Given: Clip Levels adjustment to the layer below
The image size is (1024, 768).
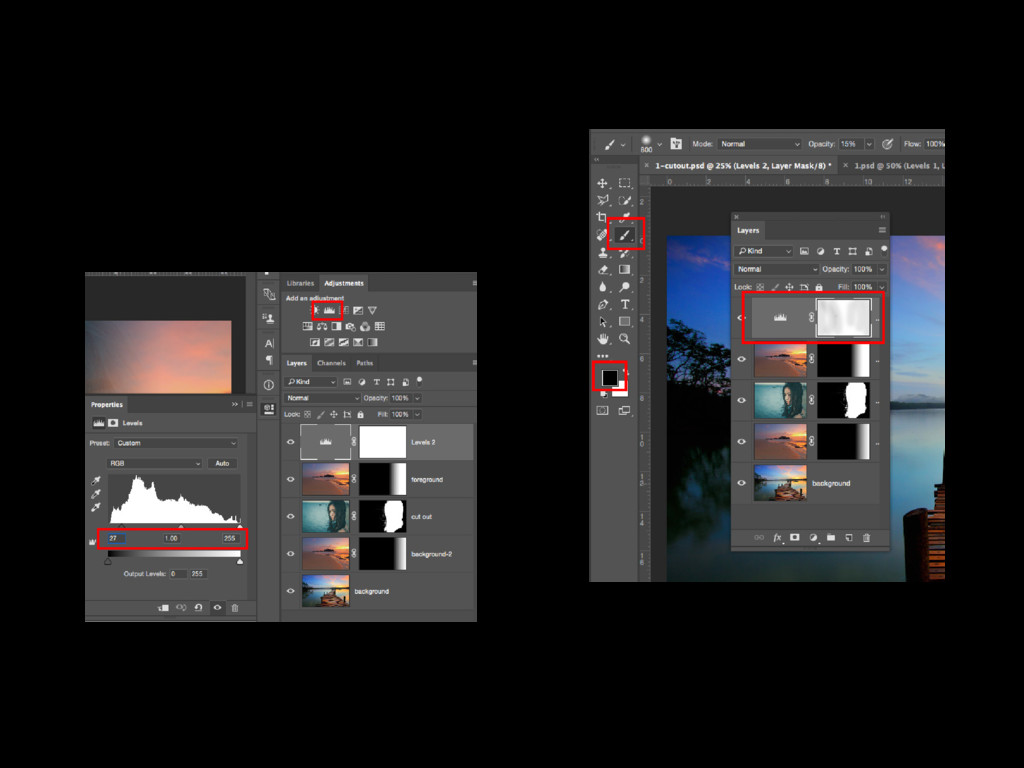Looking at the screenshot, I should 163,608.
